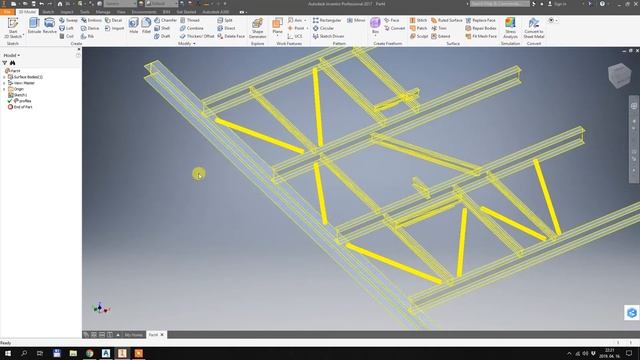
Task: Open the Environments ribbon tab
Action: (x=144, y=12)
